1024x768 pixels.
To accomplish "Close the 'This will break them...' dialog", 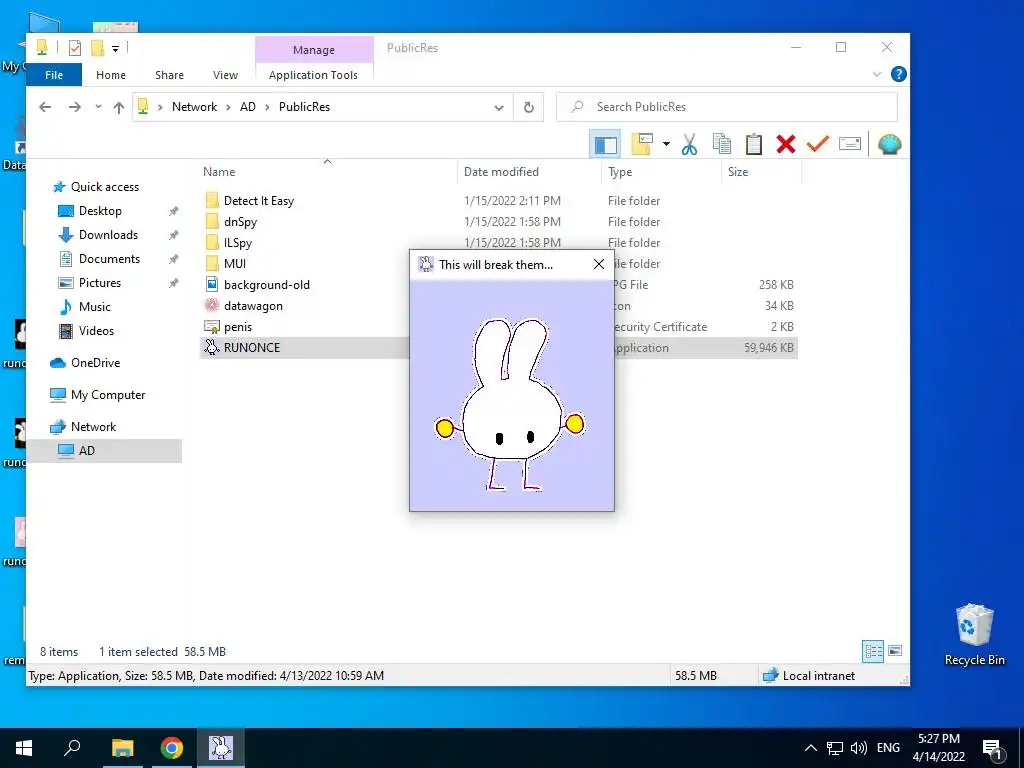I will 599,264.
